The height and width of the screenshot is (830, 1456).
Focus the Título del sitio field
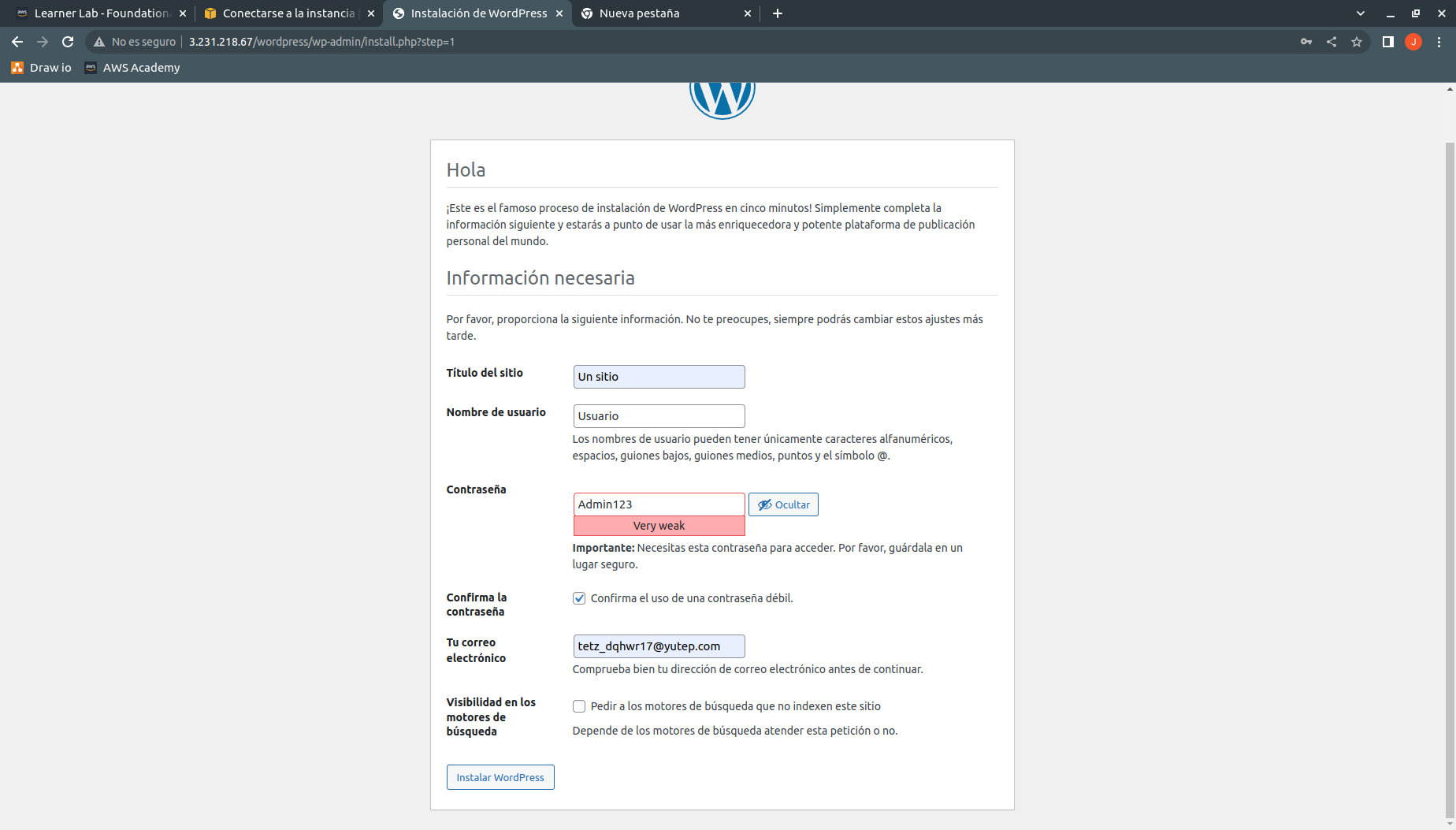(x=659, y=377)
